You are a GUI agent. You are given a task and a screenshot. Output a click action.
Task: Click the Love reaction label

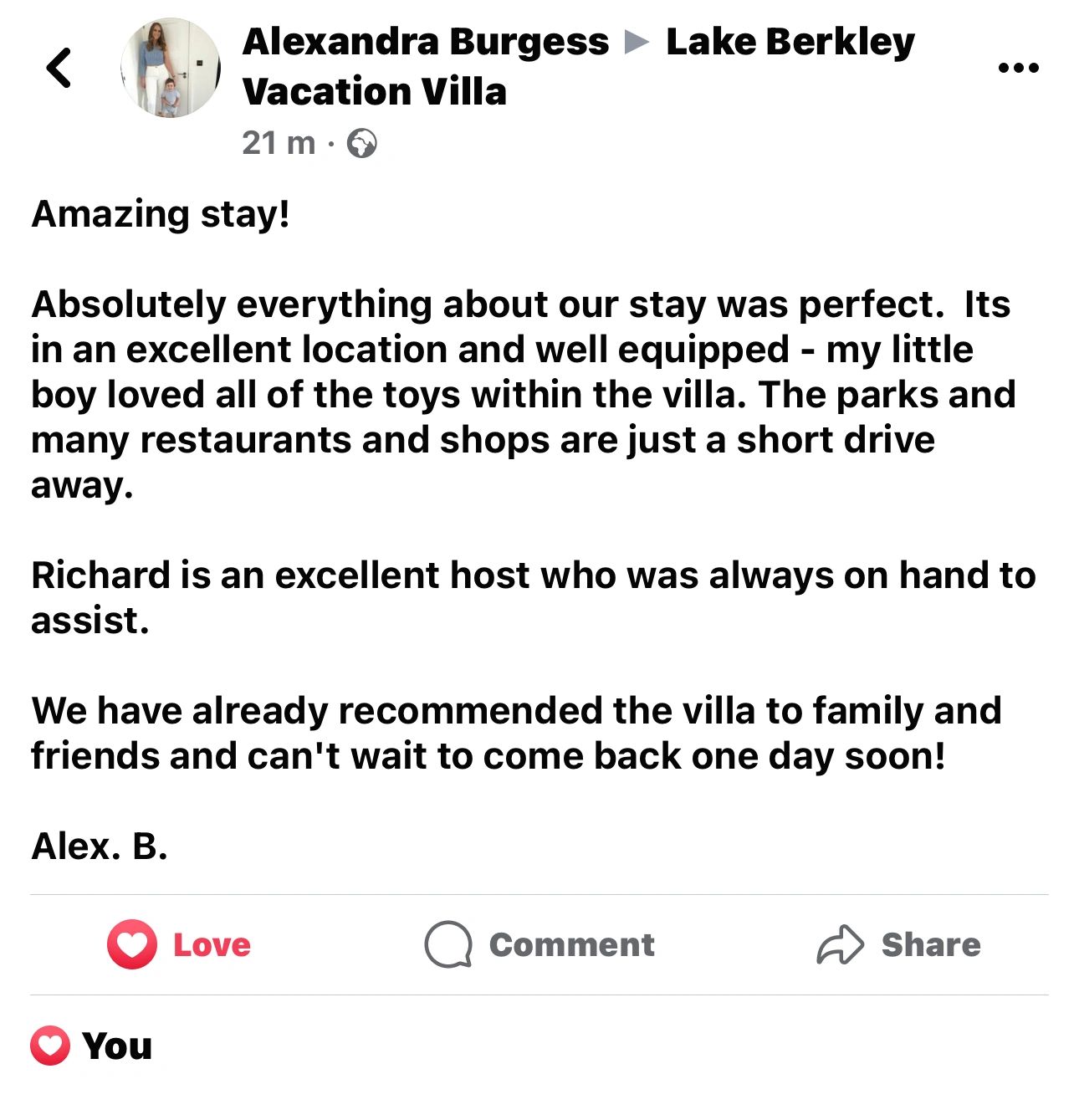coord(212,944)
